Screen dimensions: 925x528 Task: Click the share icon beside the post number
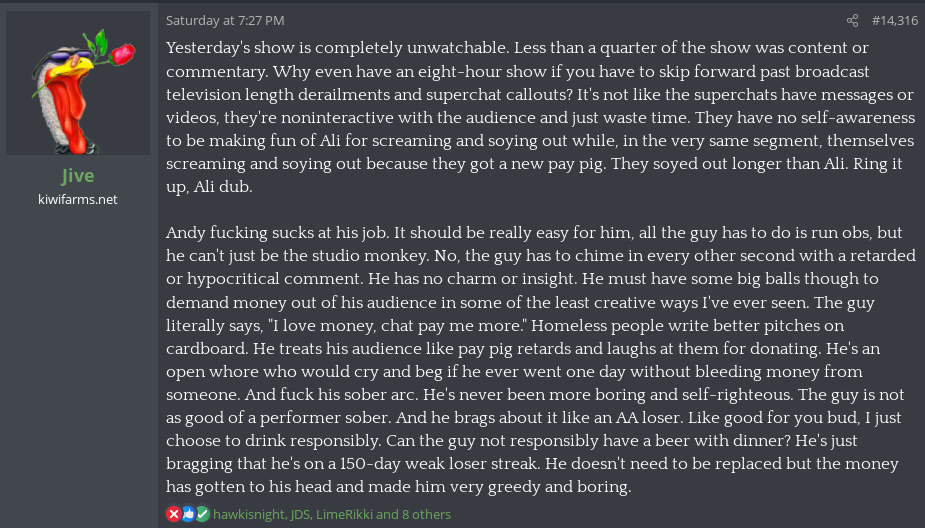852,20
